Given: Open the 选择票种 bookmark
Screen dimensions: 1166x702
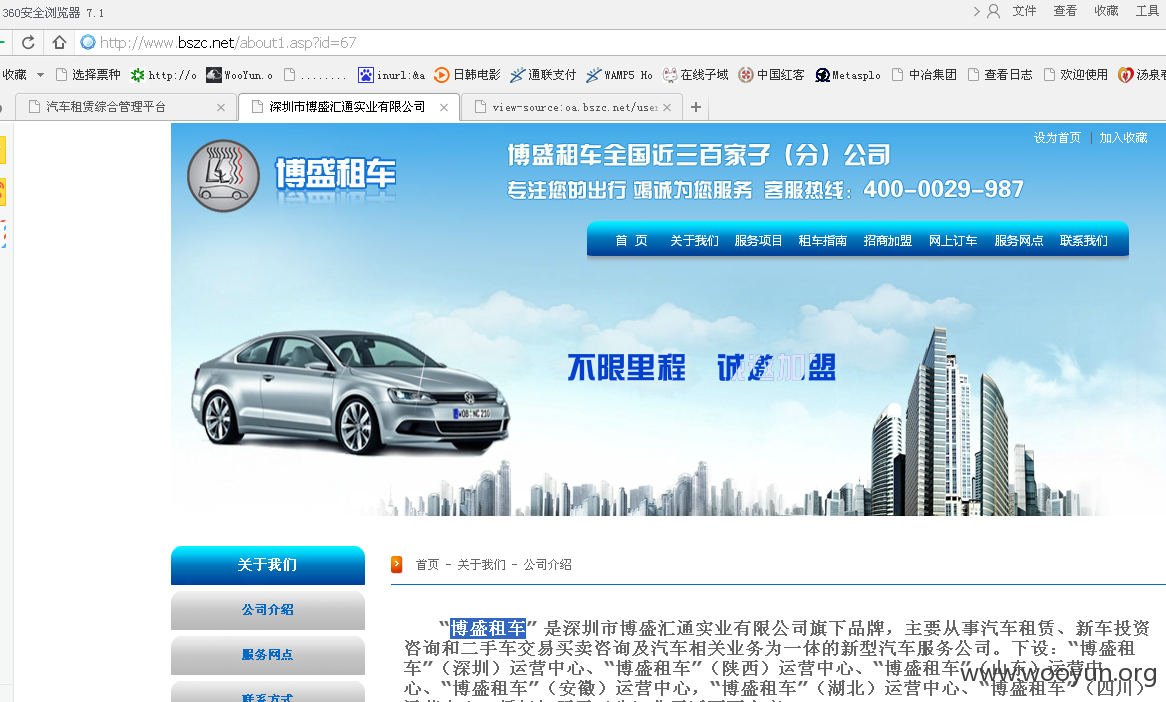Looking at the screenshot, I should point(88,75).
